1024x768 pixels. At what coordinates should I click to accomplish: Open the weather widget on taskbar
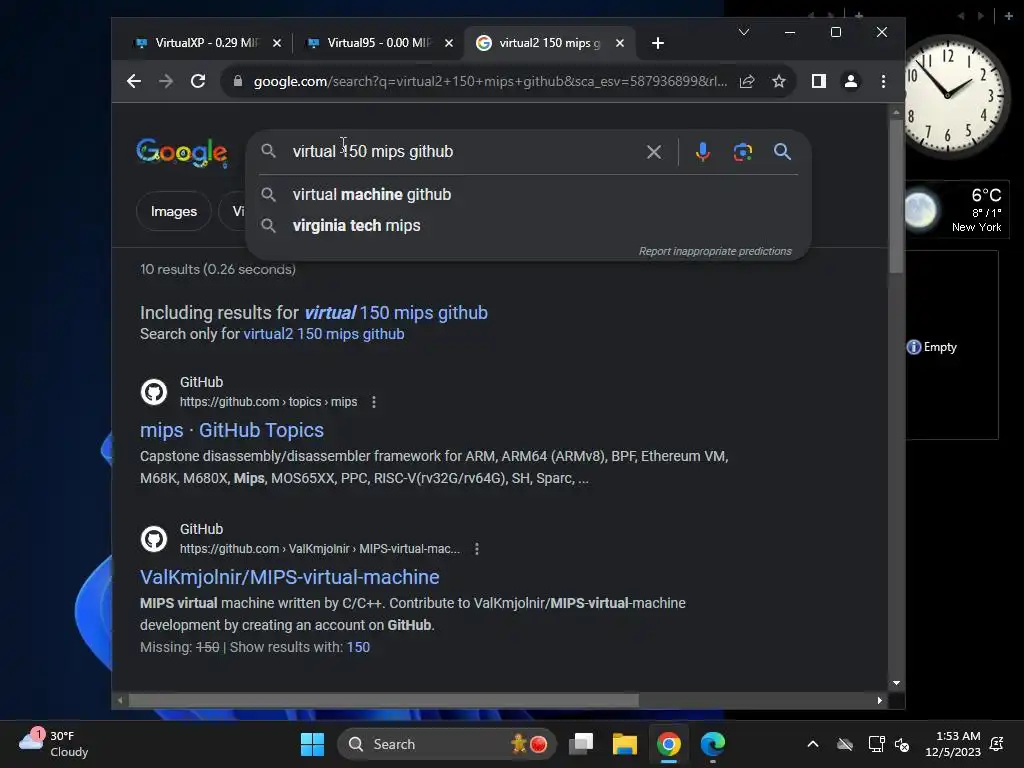pyautogui.click(x=54, y=744)
